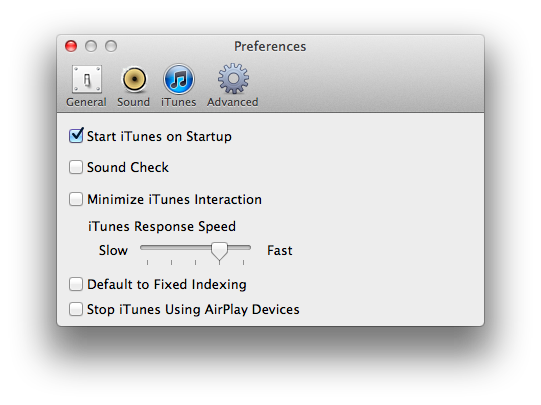Image resolution: width=541 pixels, height=405 pixels.
Task: Click the General tab label
Action: [86, 102]
